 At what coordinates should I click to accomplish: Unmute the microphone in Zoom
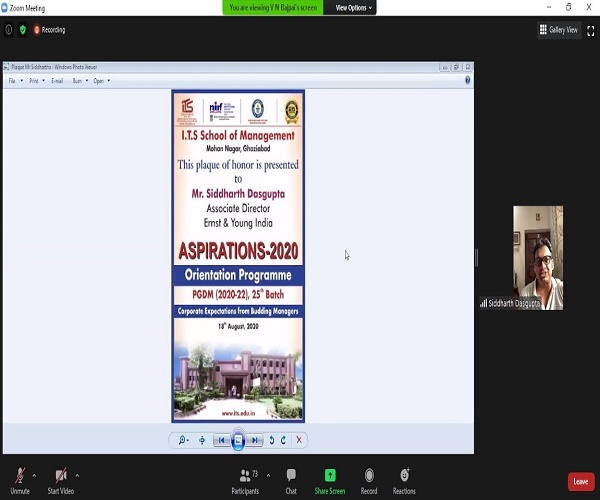(20, 480)
